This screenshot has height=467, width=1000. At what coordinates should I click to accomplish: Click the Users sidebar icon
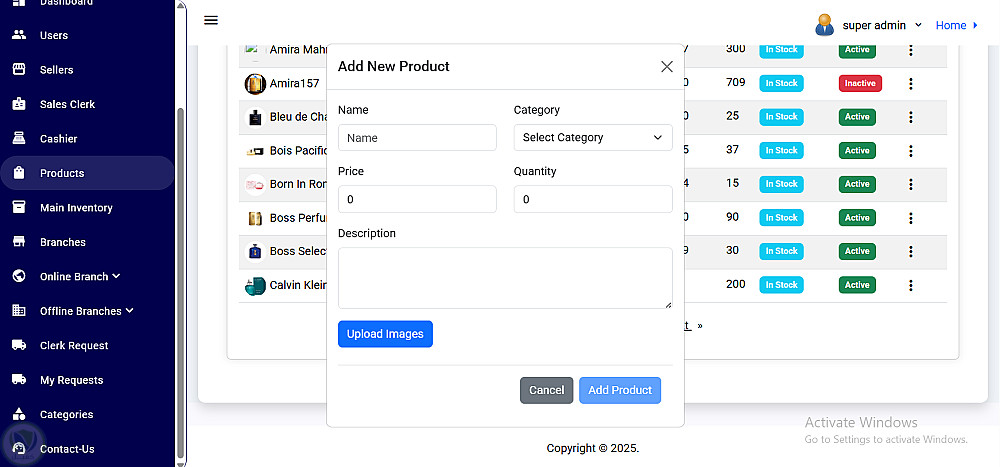click(x=19, y=35)
